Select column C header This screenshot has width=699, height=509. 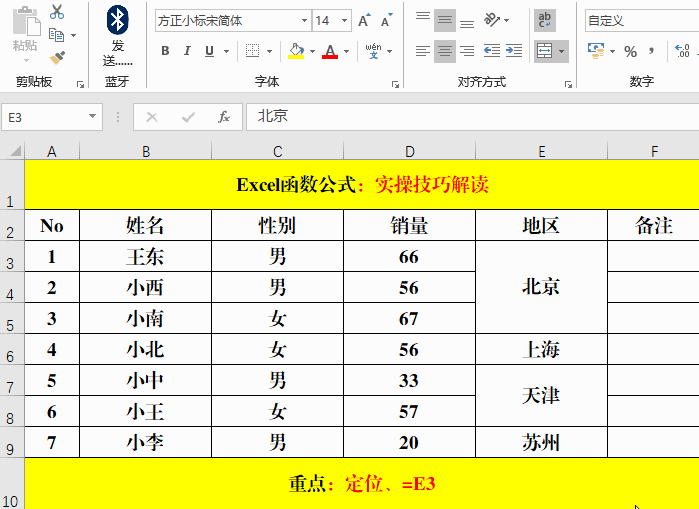pyautogui.click(x=277, y=151)
